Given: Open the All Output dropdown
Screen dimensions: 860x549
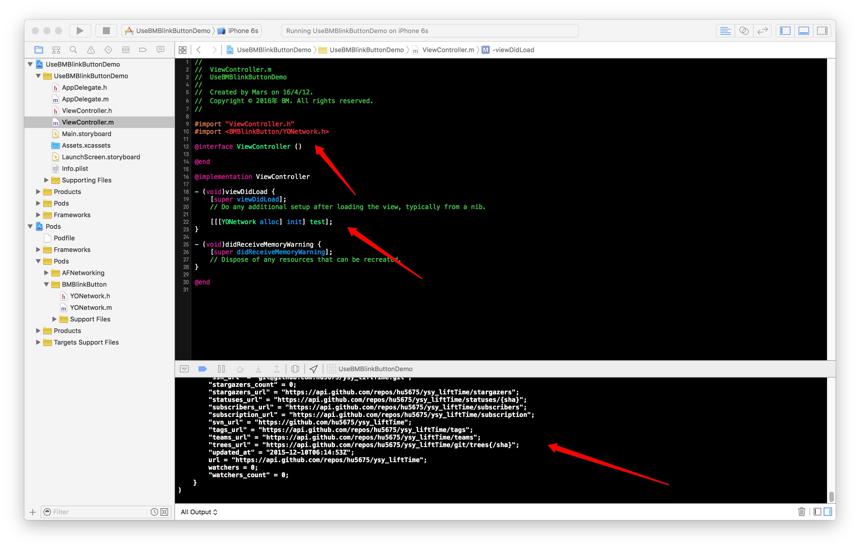Looking at the screenshot, I should tap(199, 512).
